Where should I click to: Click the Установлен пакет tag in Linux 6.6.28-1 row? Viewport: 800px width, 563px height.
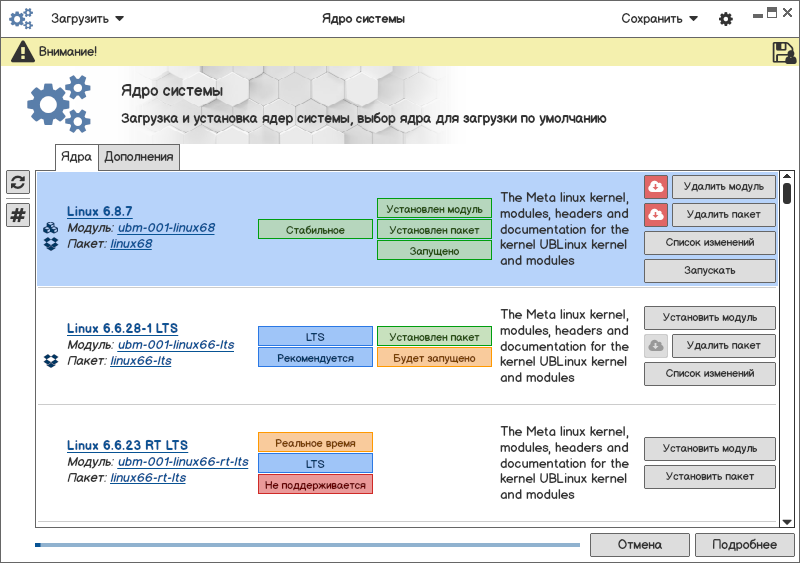pyautogui.click(x=434, y=336)
